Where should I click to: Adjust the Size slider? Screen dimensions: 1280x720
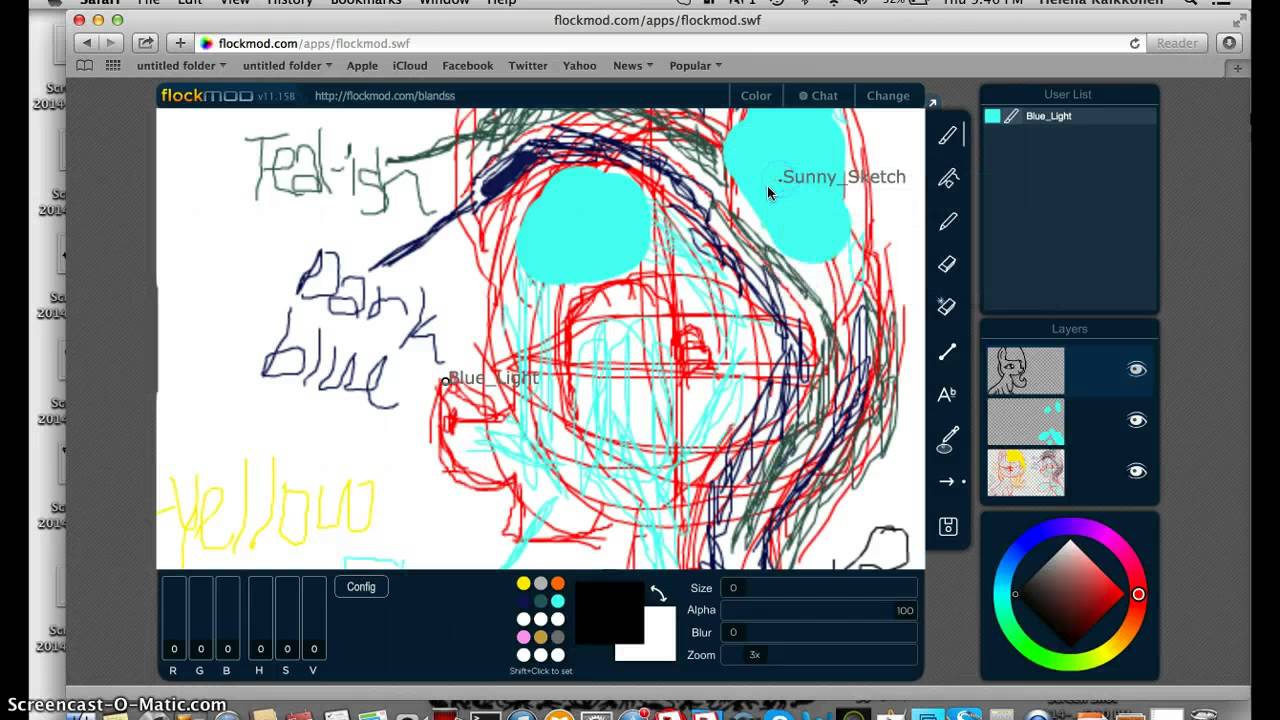tap(820, 588)
